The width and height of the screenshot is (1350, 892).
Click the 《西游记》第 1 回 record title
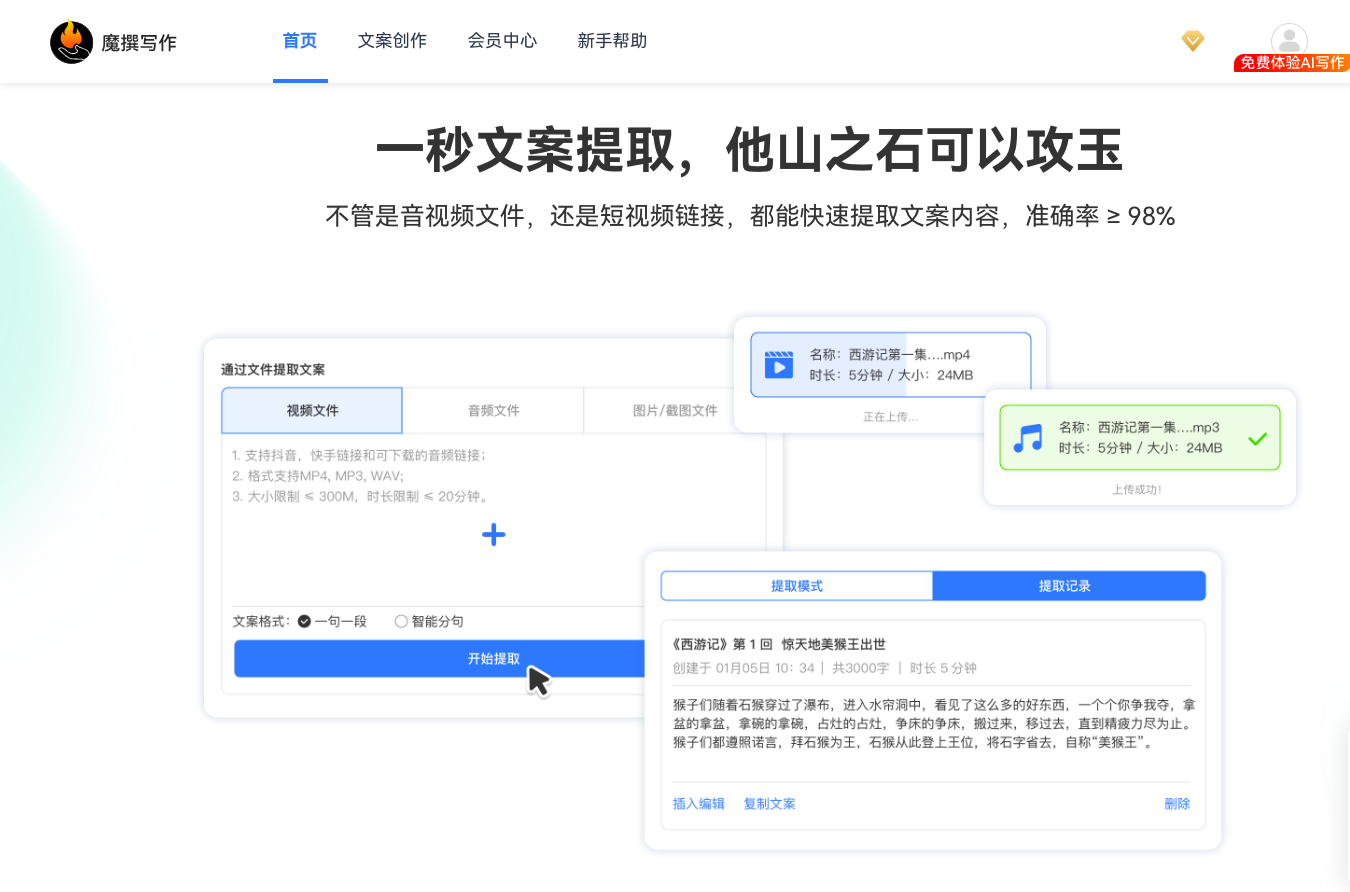(x=780, y=644)
